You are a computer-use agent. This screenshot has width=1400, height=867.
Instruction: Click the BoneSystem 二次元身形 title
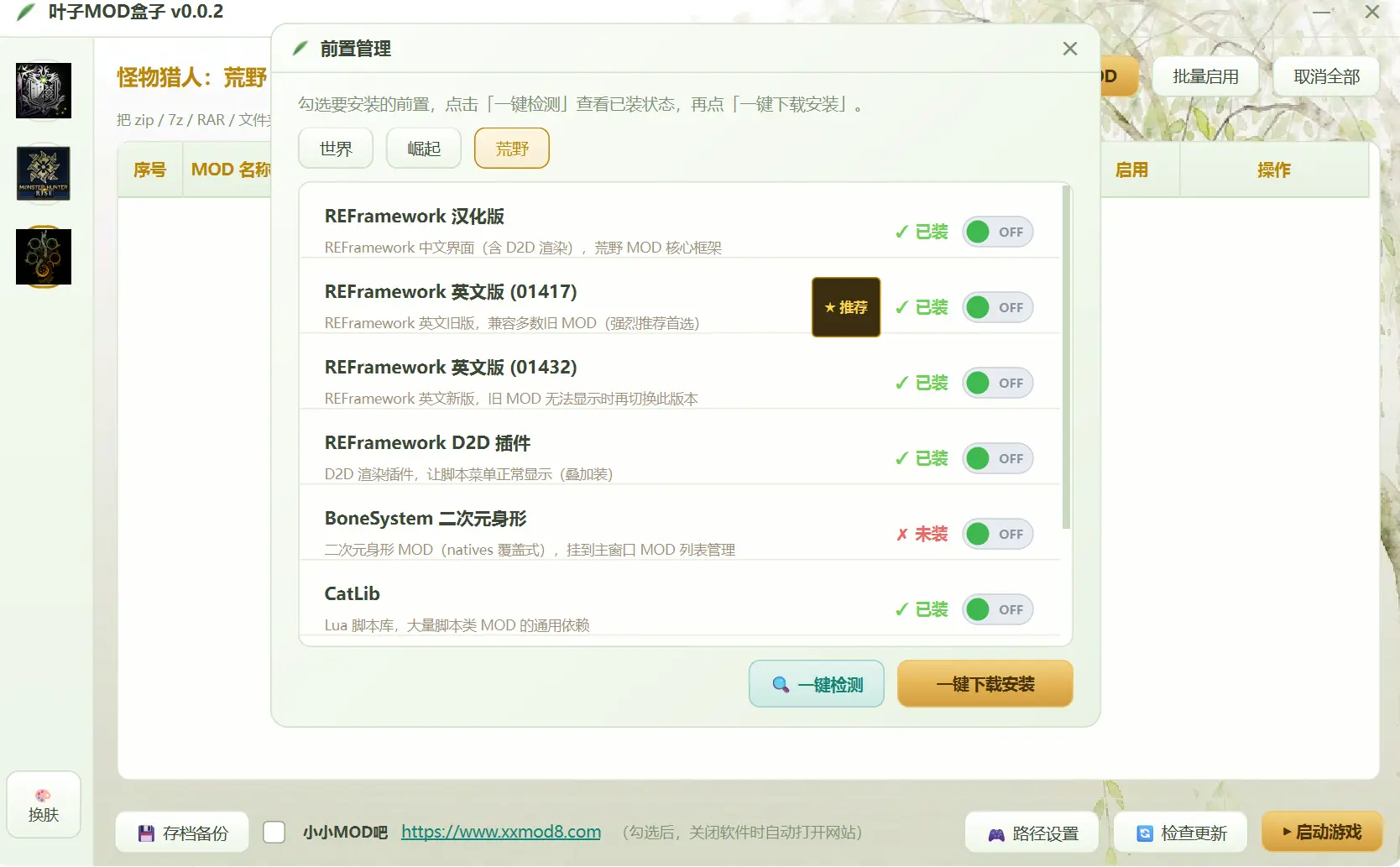tap(426, 518)
